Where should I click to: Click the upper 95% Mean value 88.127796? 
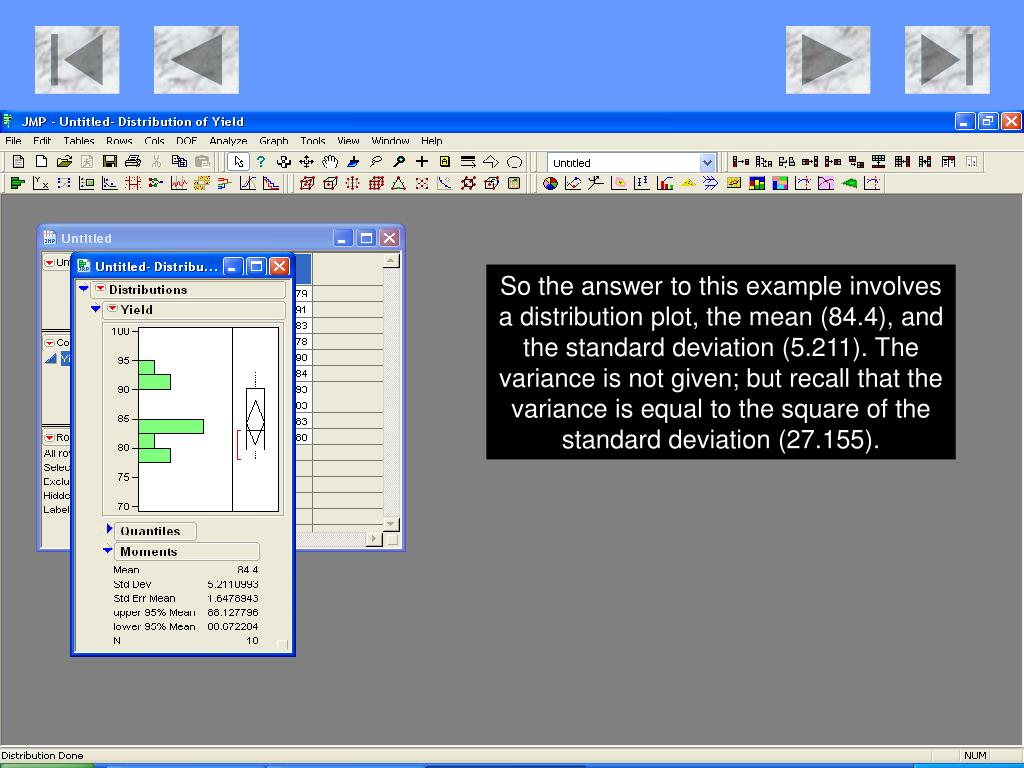point(233,613)
